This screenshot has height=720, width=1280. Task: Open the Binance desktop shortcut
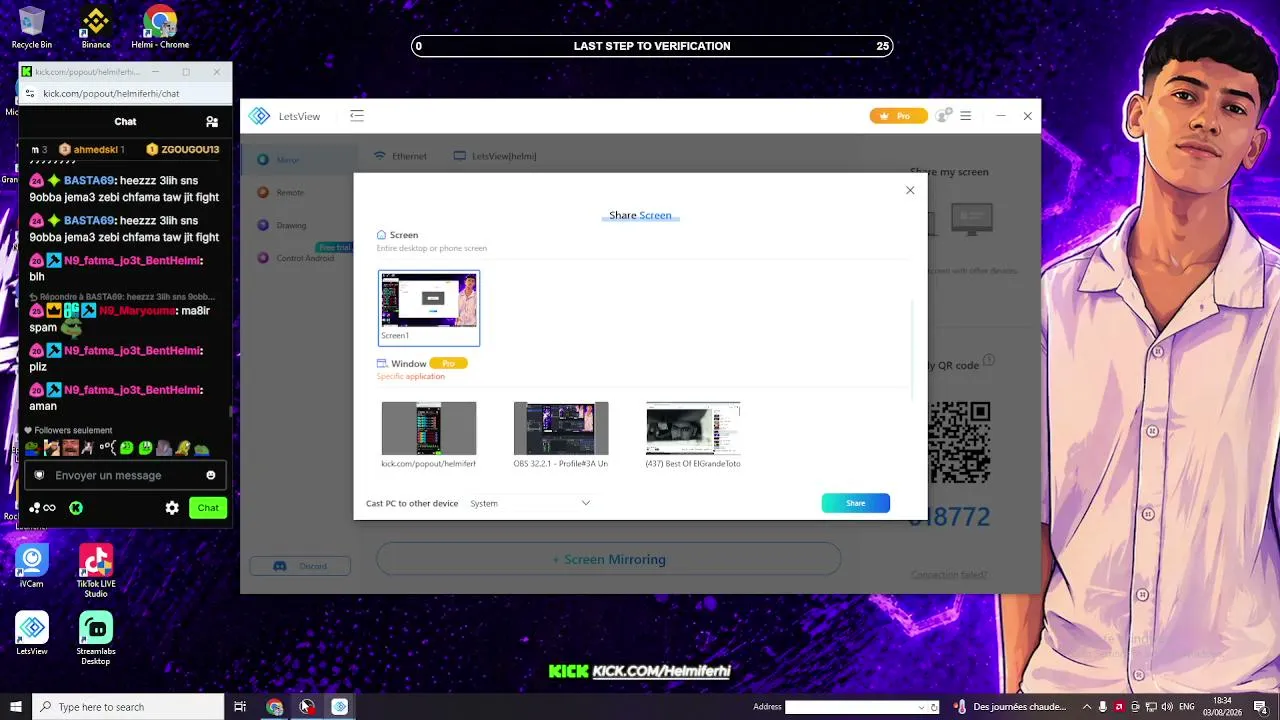click(96, 28)
